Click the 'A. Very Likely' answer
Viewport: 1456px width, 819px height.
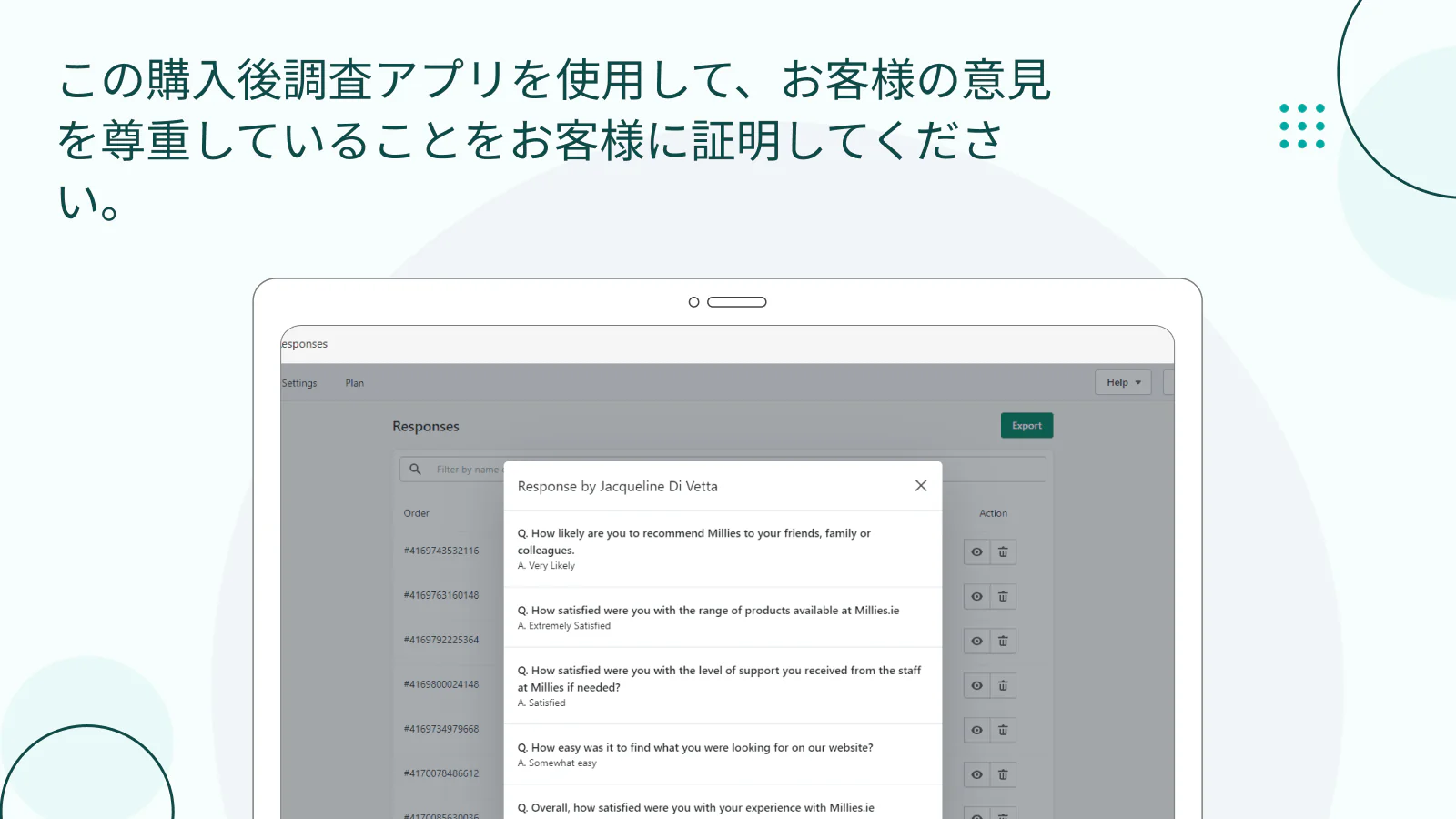point(546,566)
